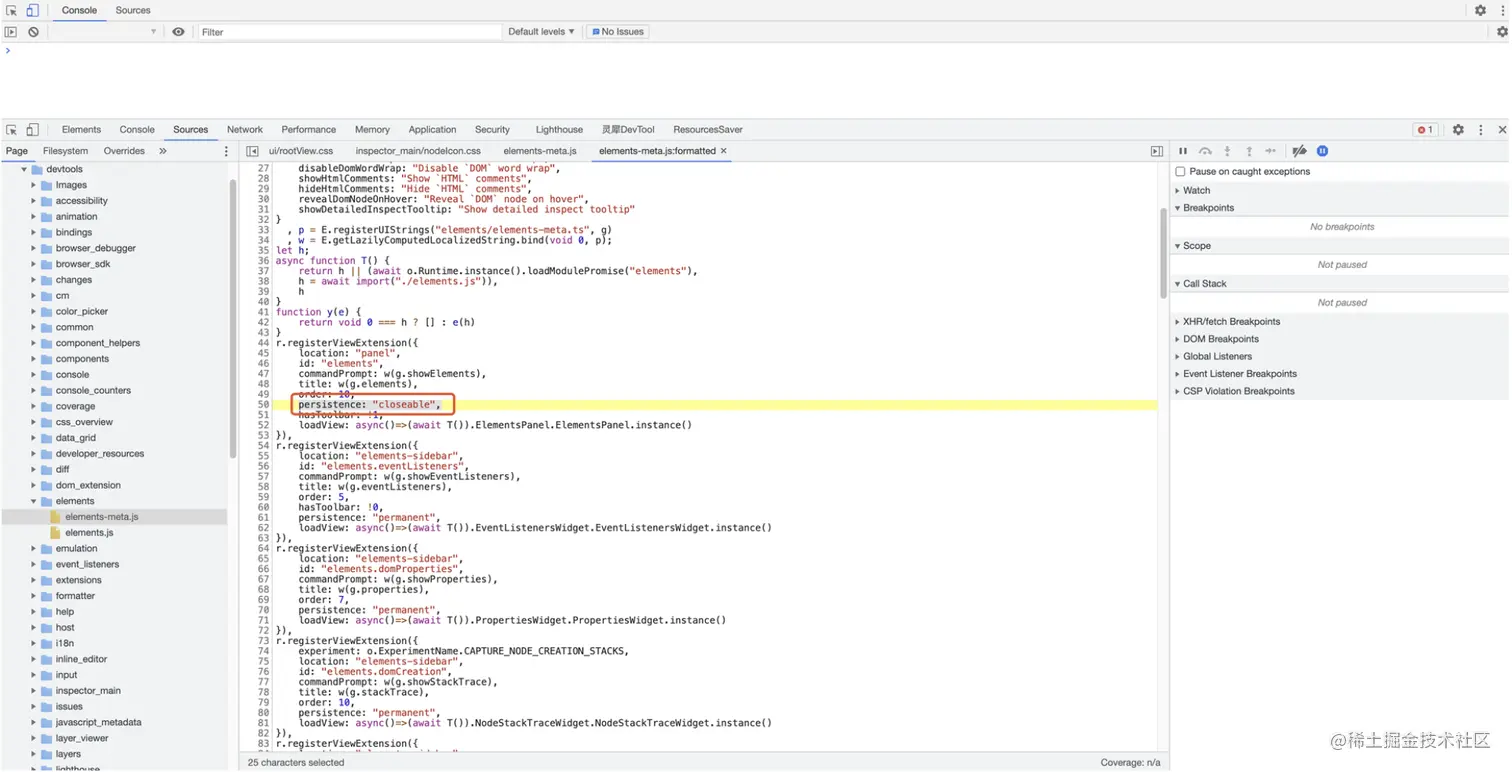Open the Lighthouse panel tab

(559, 130)
